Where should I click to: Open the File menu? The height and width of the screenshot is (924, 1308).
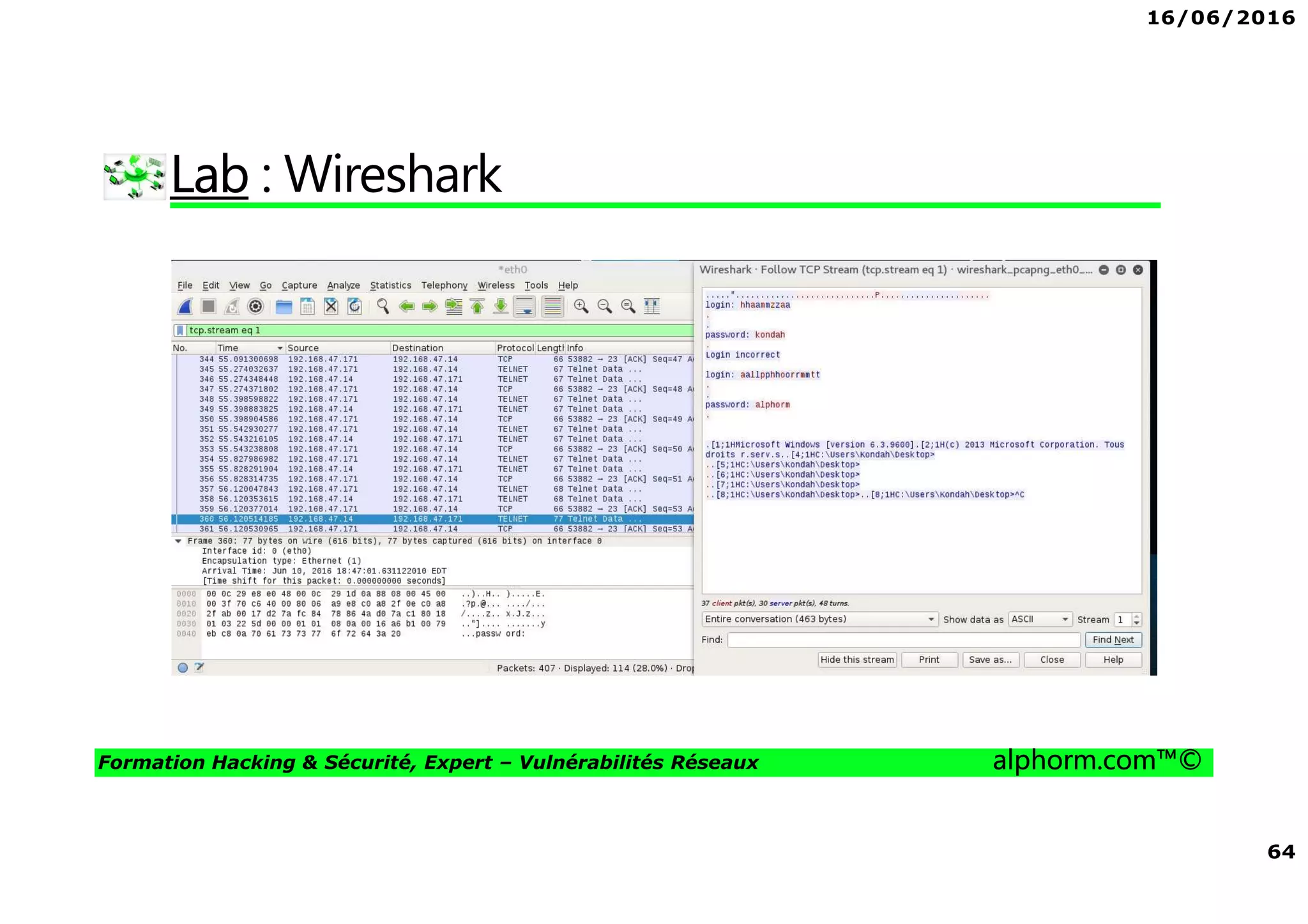click(185, 285)
